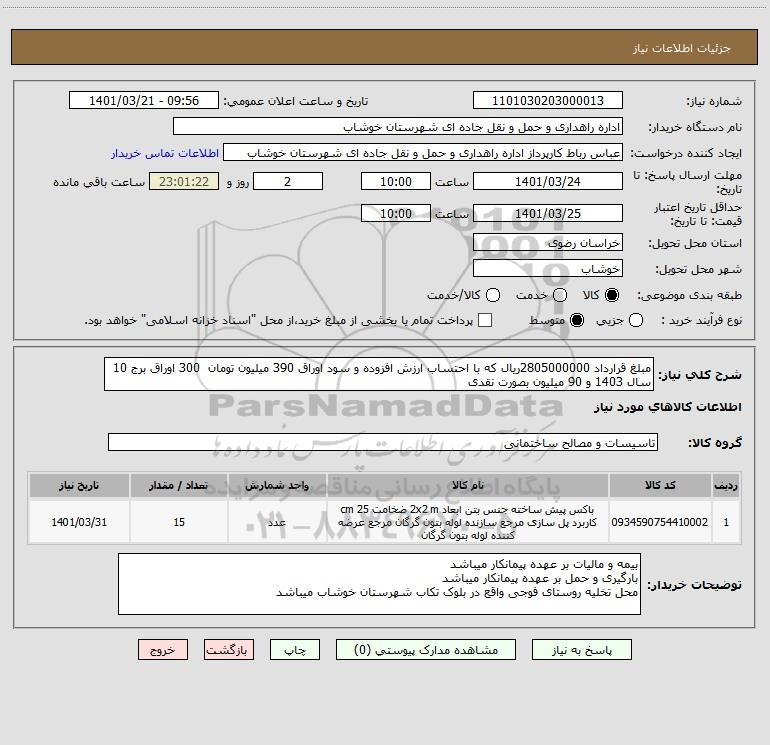770x745 pixels.
Task: Click the خروج exit button
Action: coord(163,650)
